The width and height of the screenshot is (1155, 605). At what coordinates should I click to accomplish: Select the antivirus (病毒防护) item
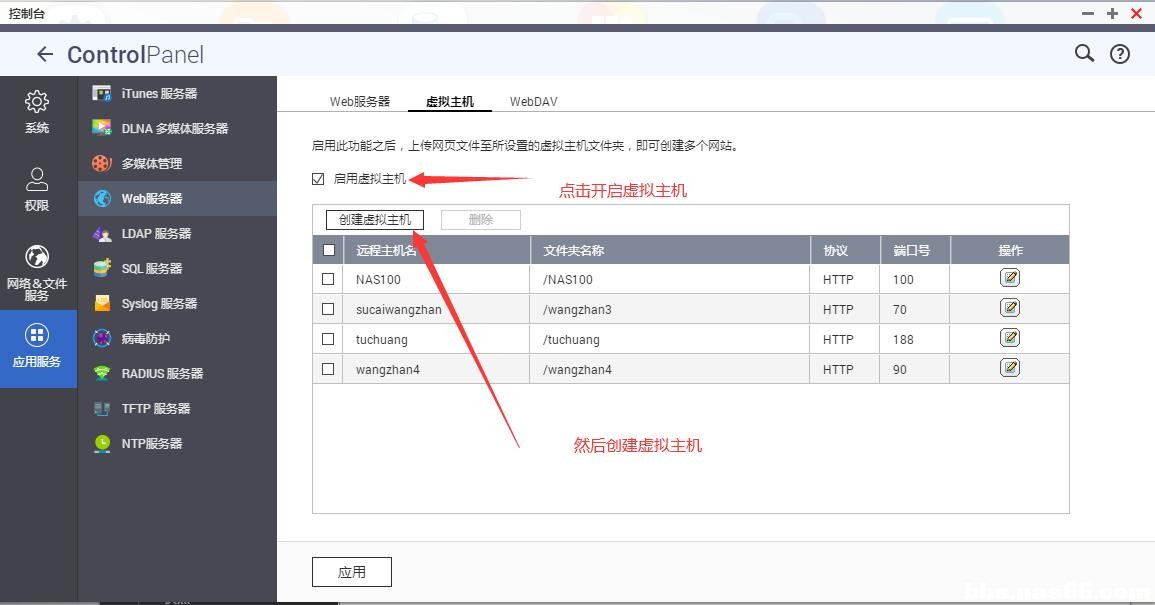pos(145,338)
